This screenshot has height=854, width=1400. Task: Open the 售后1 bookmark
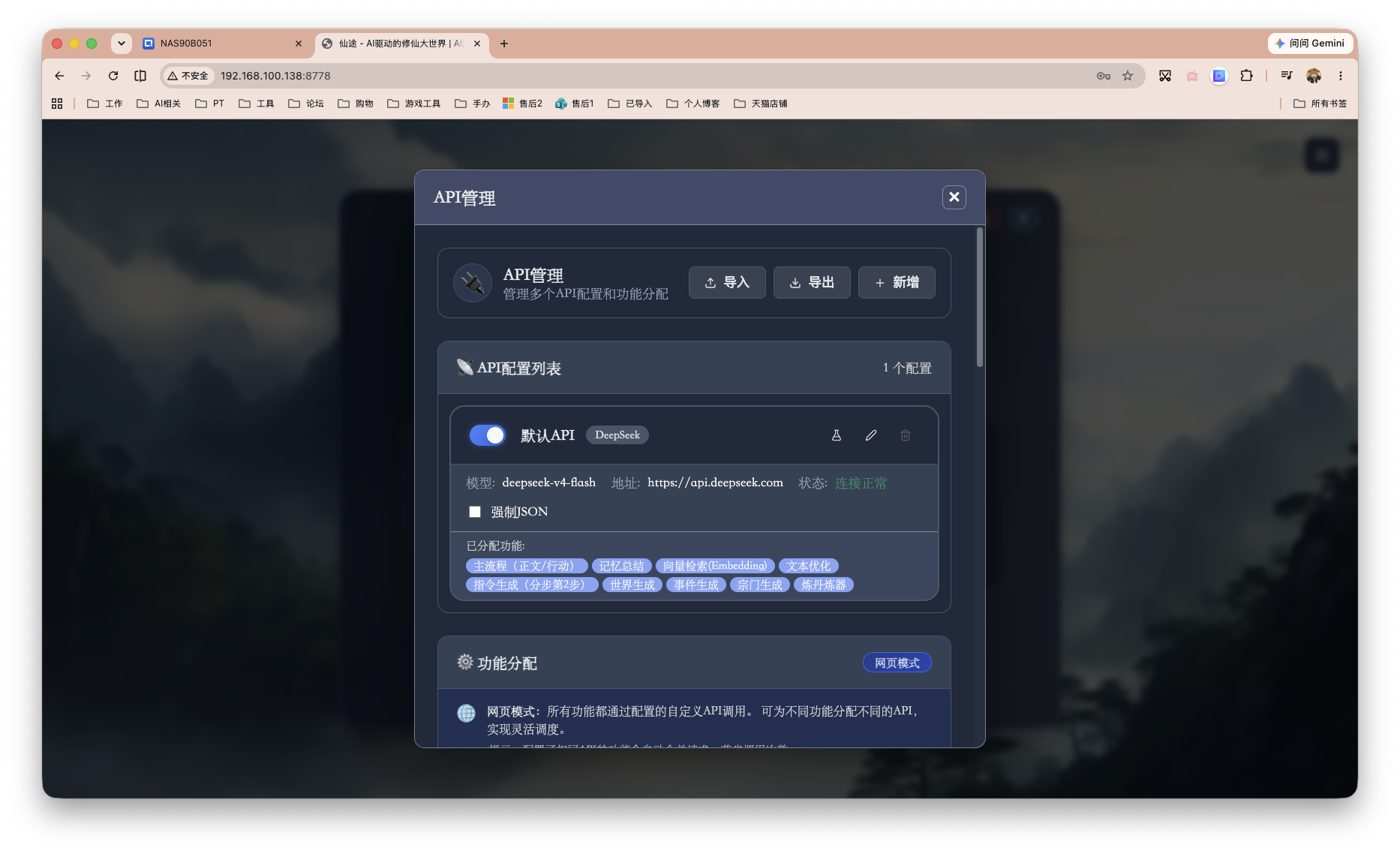575,104
